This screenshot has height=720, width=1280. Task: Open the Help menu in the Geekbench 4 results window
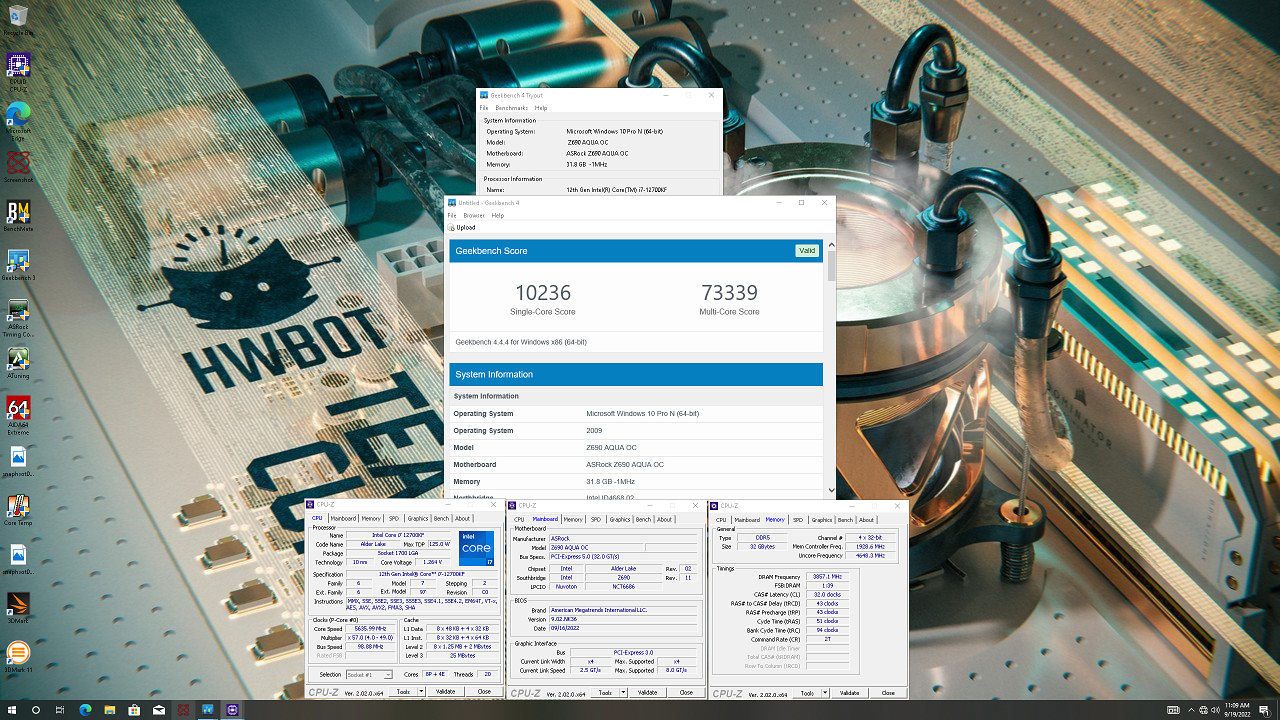[x=498, y=215]
